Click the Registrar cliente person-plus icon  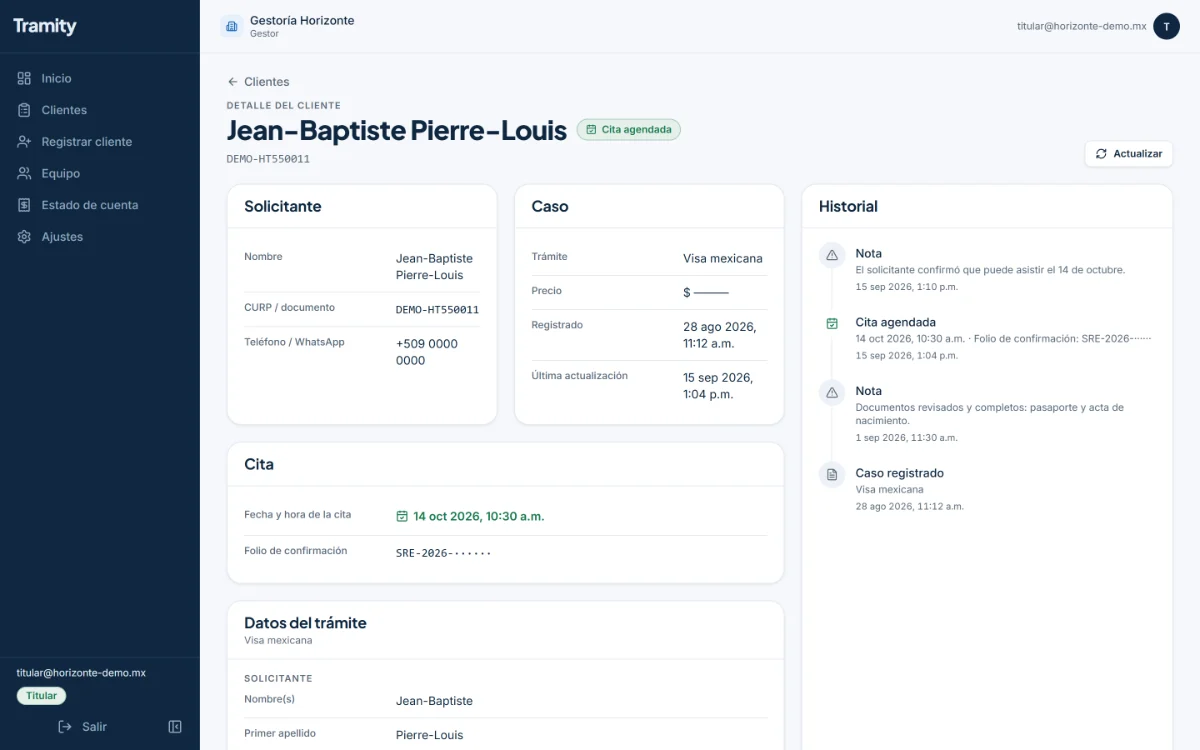pos(24,142)
